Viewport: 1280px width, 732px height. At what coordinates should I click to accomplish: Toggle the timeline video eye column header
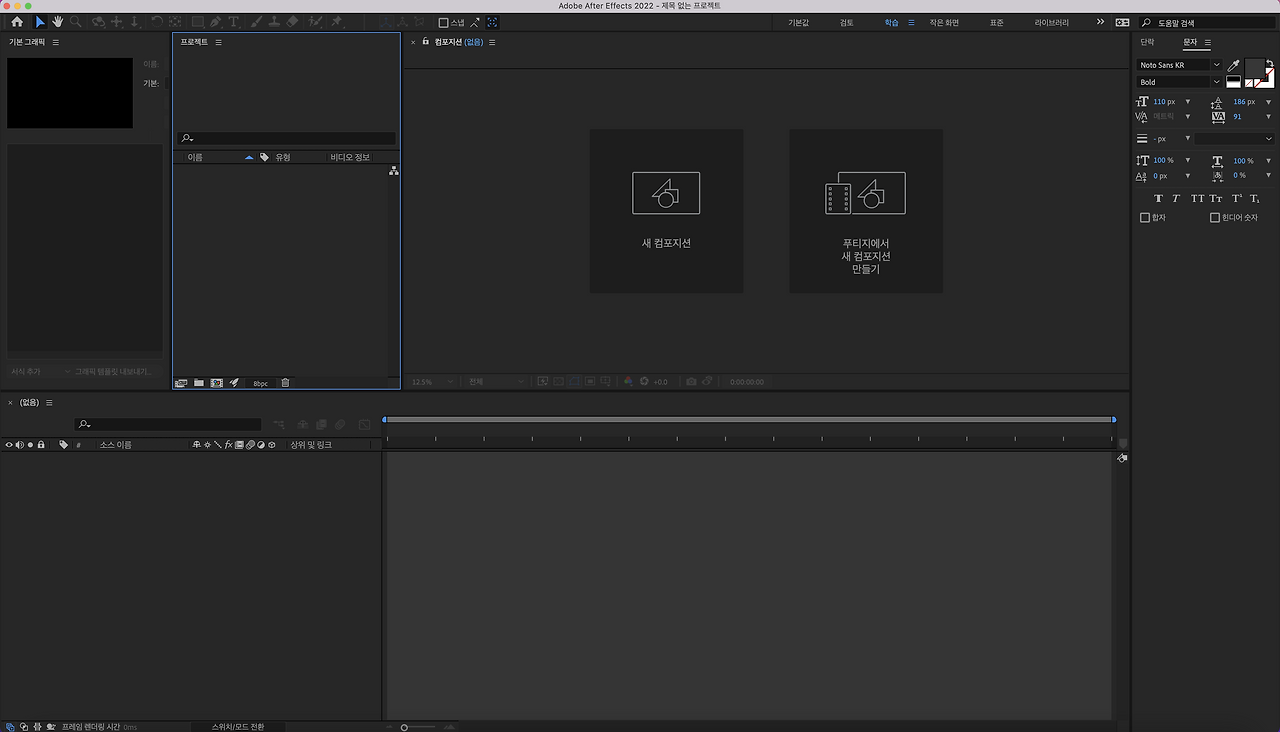[x=9, y=445]
